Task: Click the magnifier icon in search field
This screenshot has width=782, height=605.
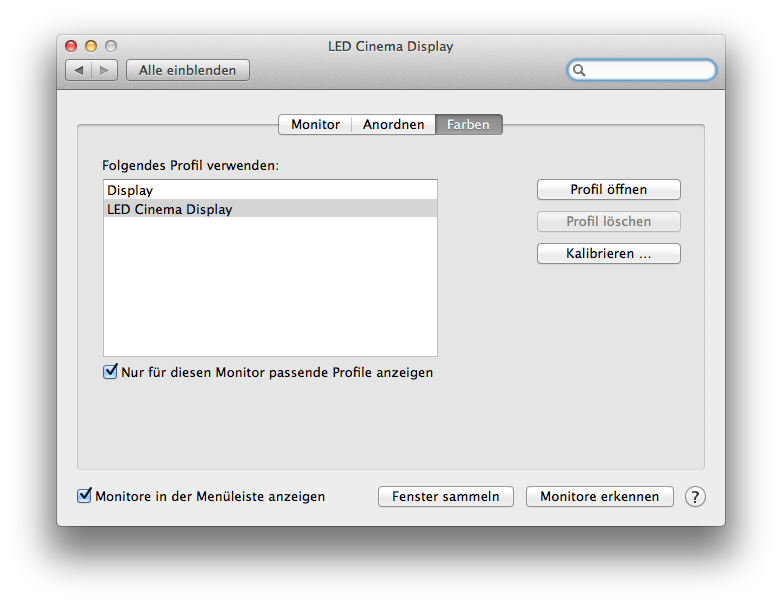Action: 579,70
